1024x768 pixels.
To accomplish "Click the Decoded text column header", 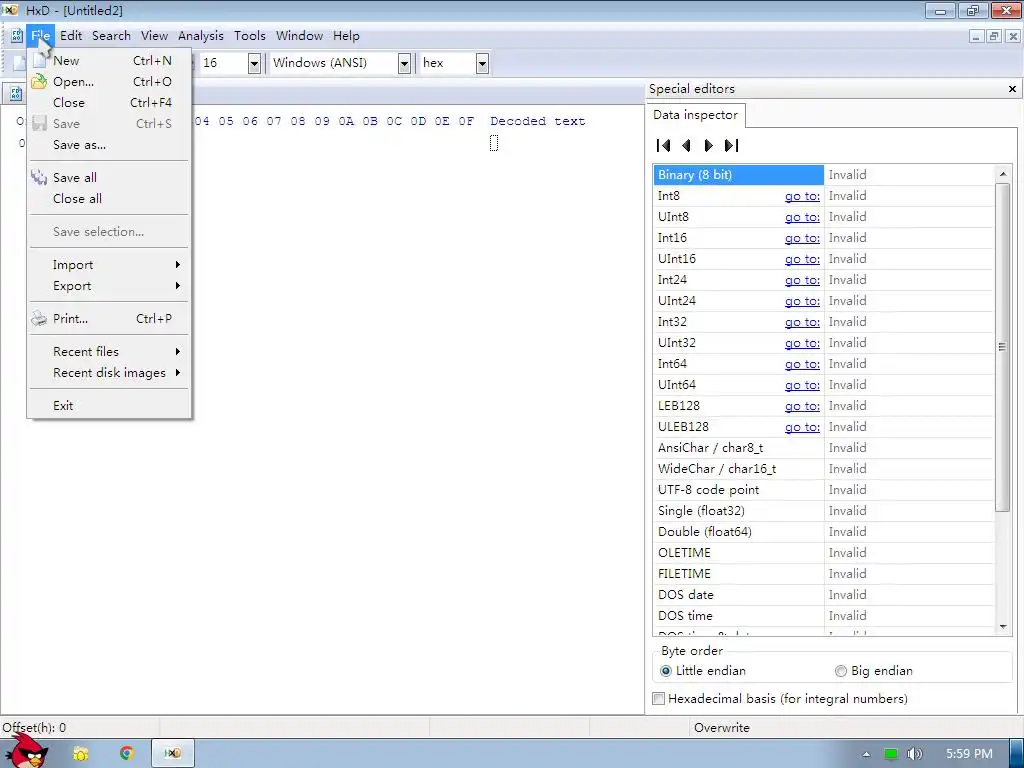I will click(537, 121).
